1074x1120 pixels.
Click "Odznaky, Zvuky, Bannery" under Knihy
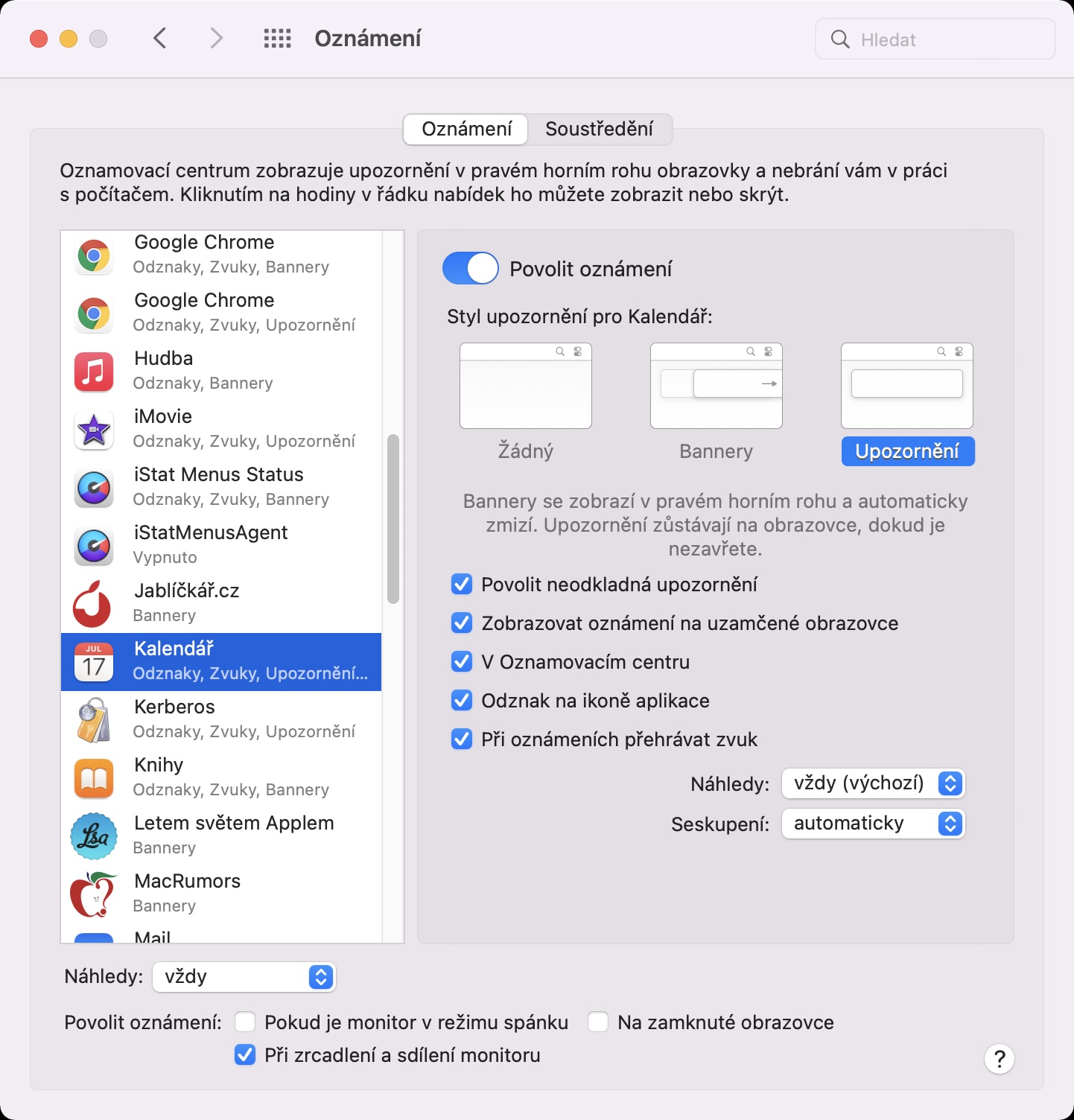231,789
